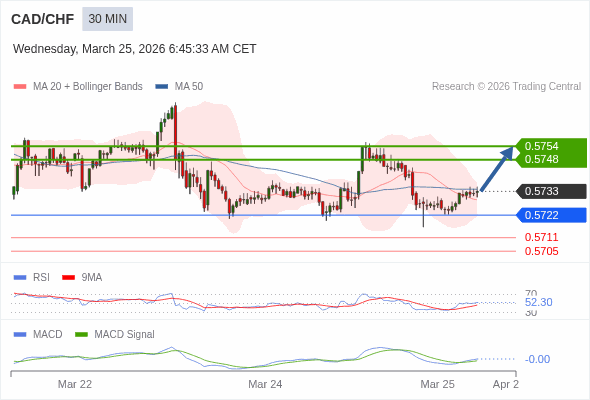The height and width of the screenshot is (400, 590).
Task: Click the black 0.5733 current price tag
Action: click(552, 191)
